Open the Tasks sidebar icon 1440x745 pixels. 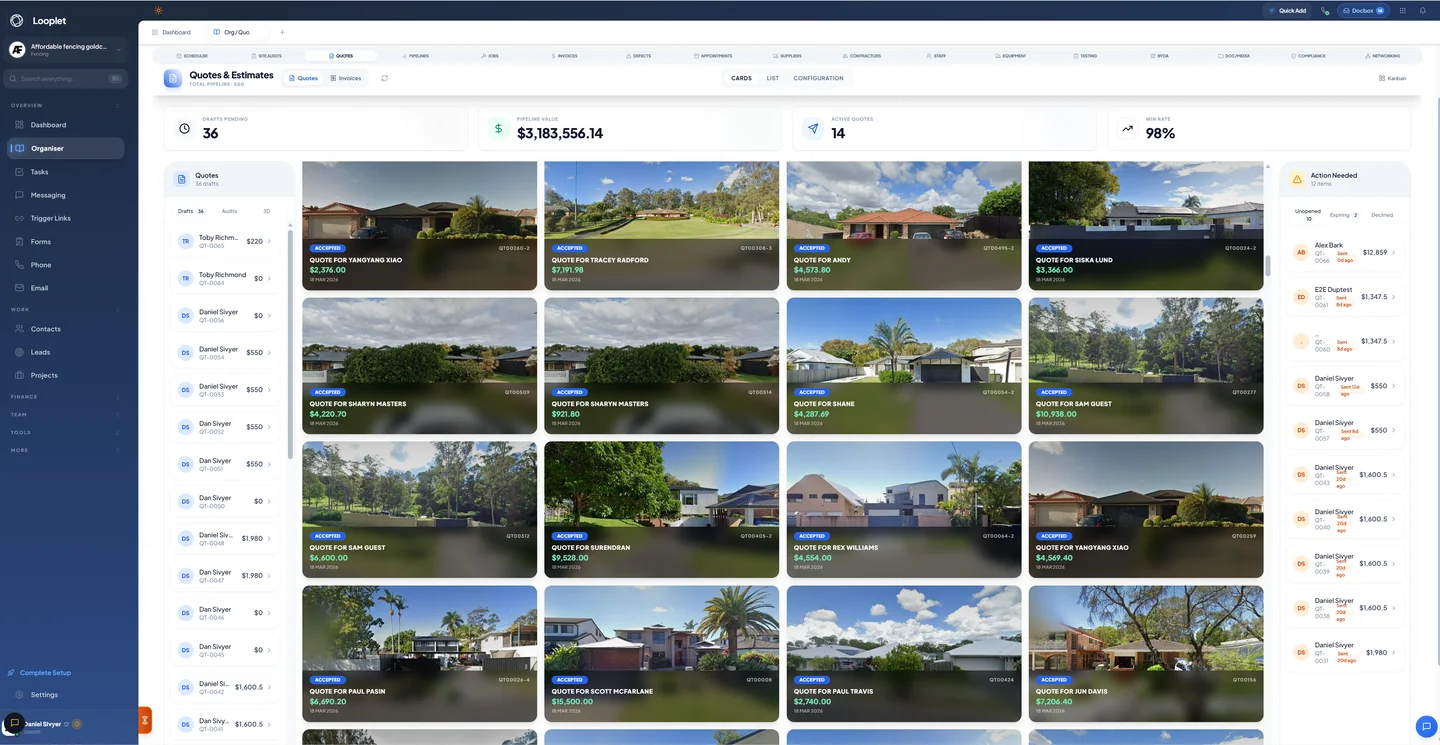pyautogui.click(x=19, y=172)
